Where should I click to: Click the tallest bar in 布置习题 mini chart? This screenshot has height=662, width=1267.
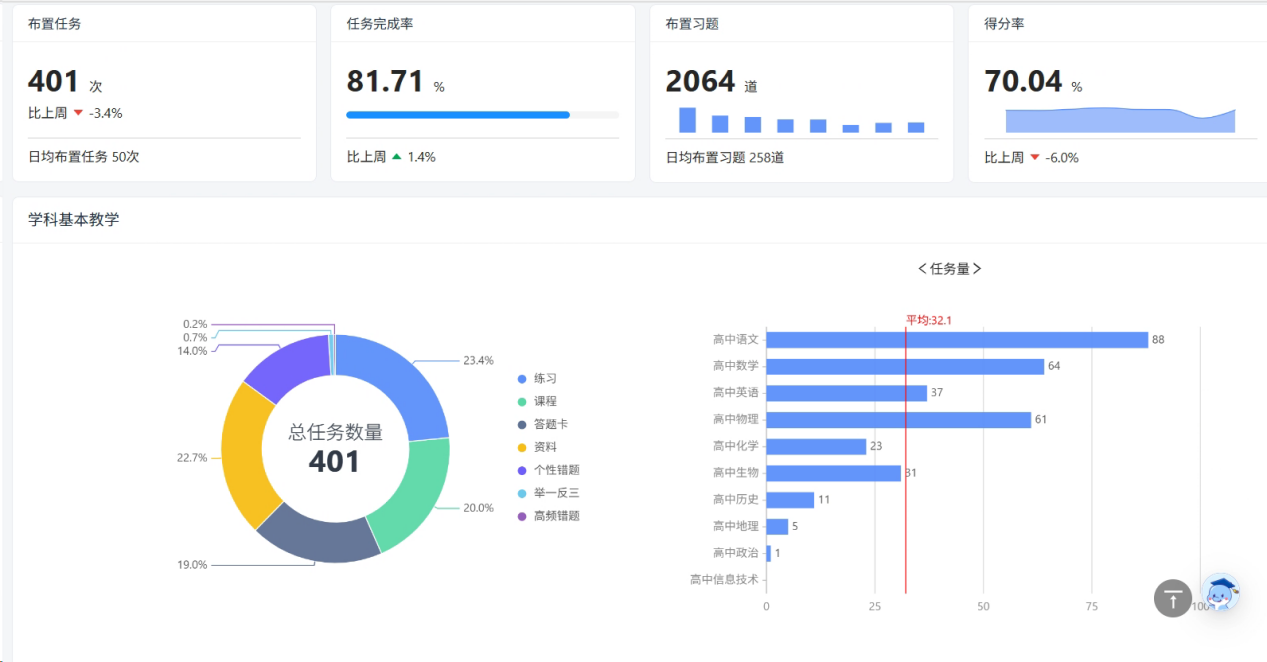[687, 120]
